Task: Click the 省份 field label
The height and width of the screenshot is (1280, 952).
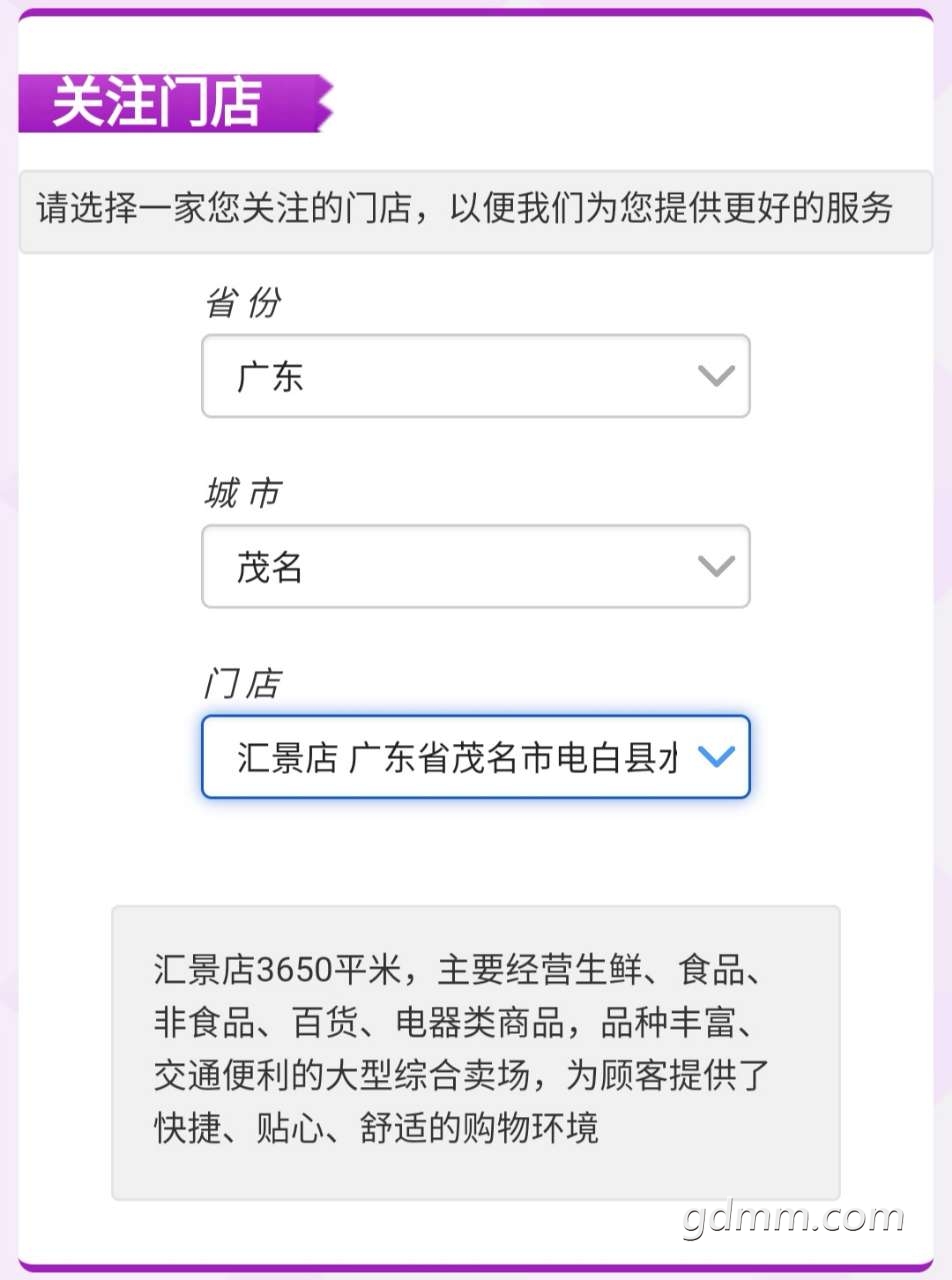Action: pos(243,303)
